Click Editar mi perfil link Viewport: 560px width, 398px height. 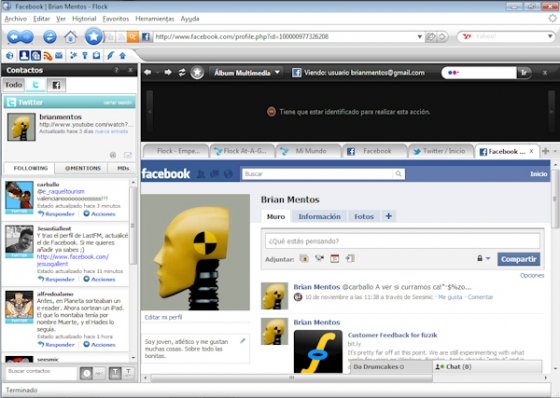163,317
